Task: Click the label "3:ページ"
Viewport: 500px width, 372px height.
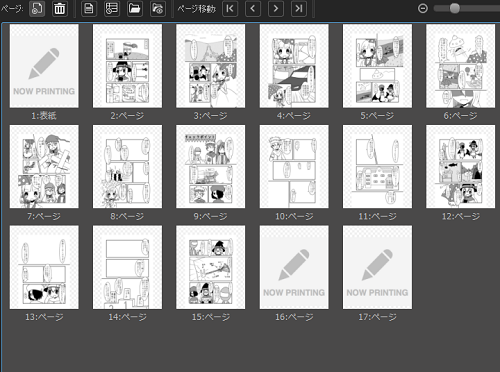Action: pyautogui.click(x=211, y=116)
